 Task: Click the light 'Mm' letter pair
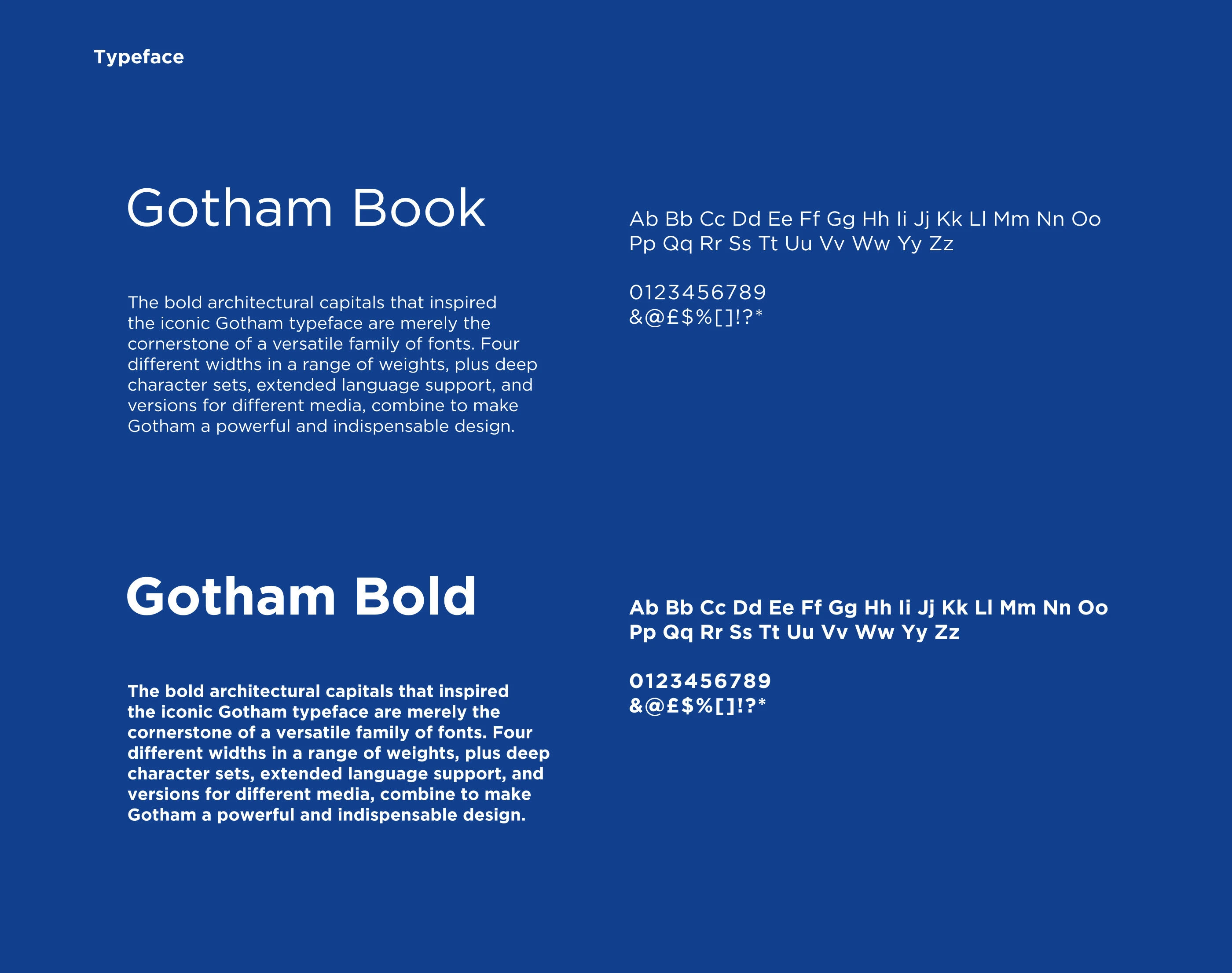tap(1011, 219)
